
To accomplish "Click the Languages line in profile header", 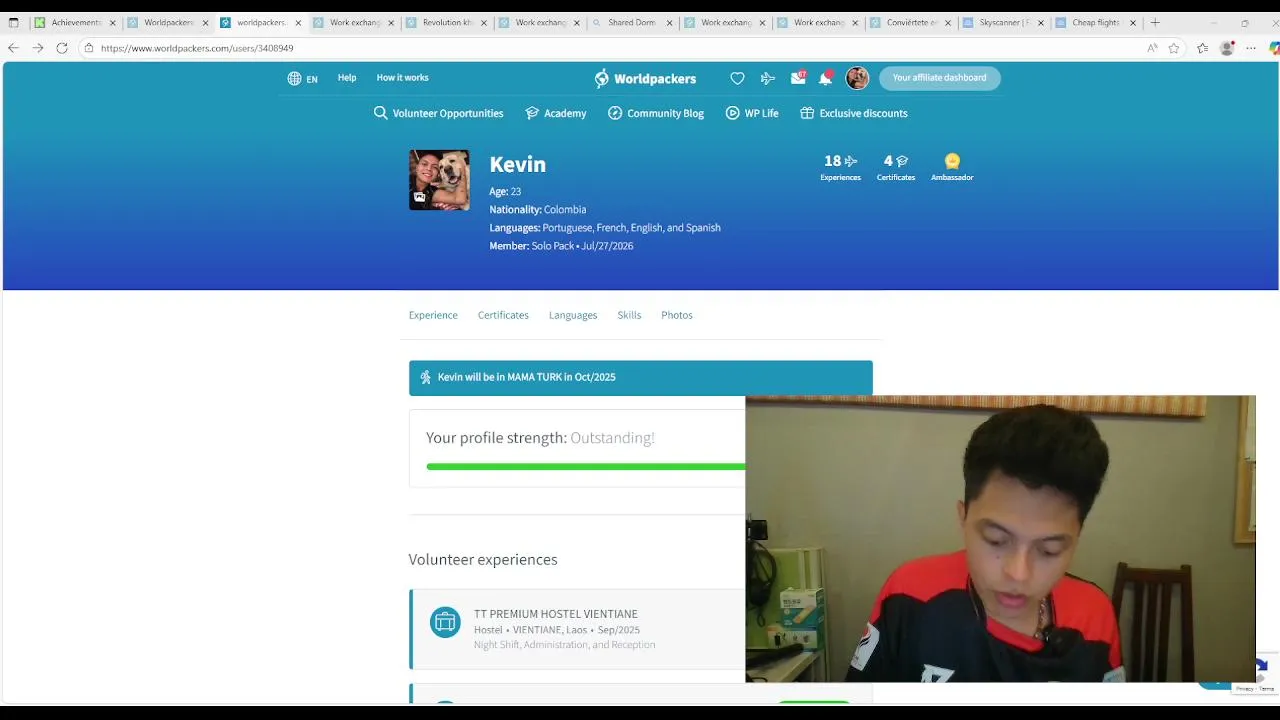I will click(x=605, y=228).
